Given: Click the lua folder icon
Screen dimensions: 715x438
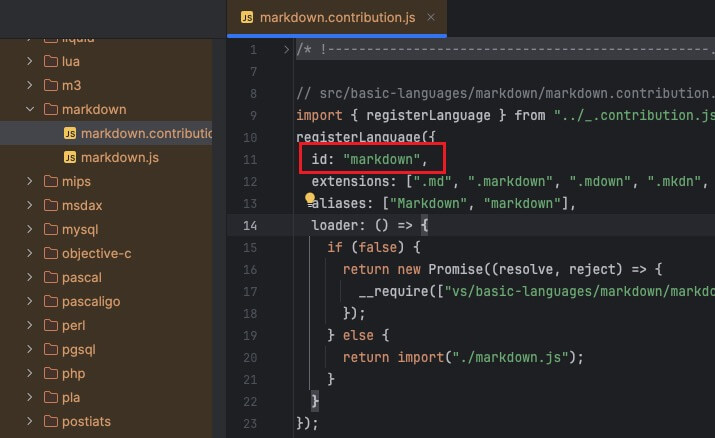Looking at the screenshot, I should (51, 61).
